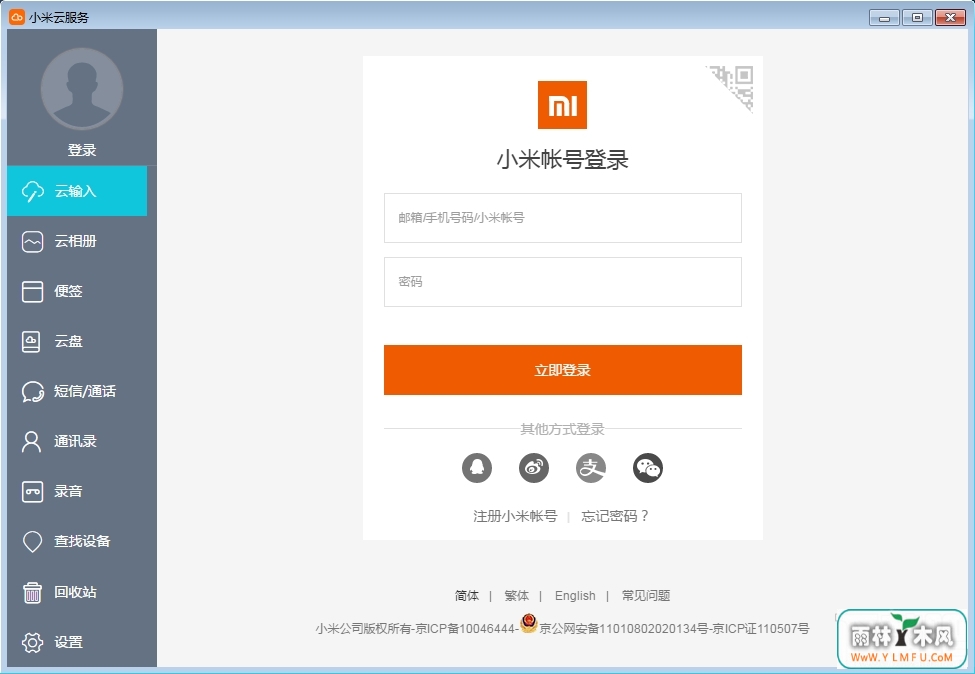Close the 小米云服务 window
The width and height of the screenshot is (975, 674).
950,17
